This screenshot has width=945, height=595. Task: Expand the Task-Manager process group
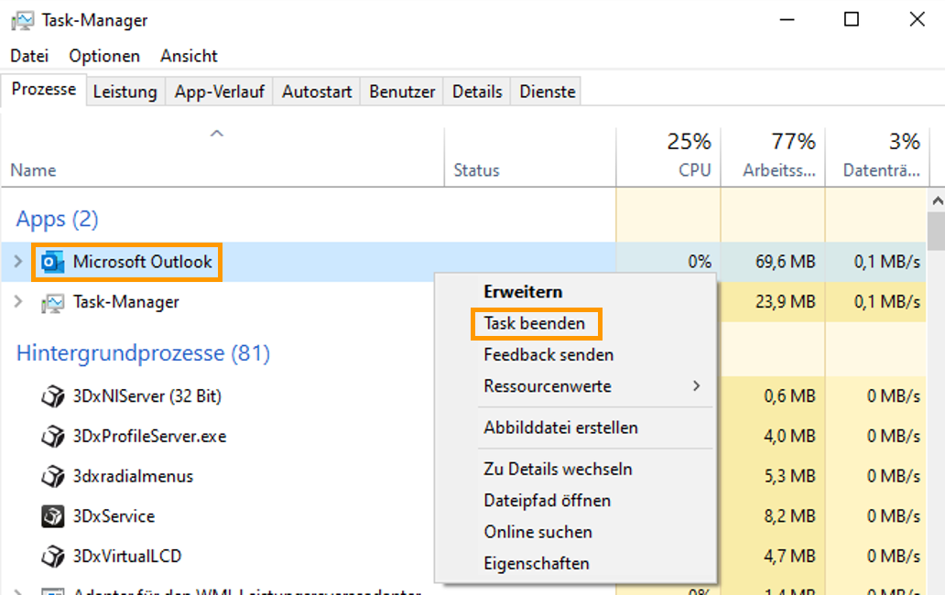pyautogui.click(x=18, y=301)
